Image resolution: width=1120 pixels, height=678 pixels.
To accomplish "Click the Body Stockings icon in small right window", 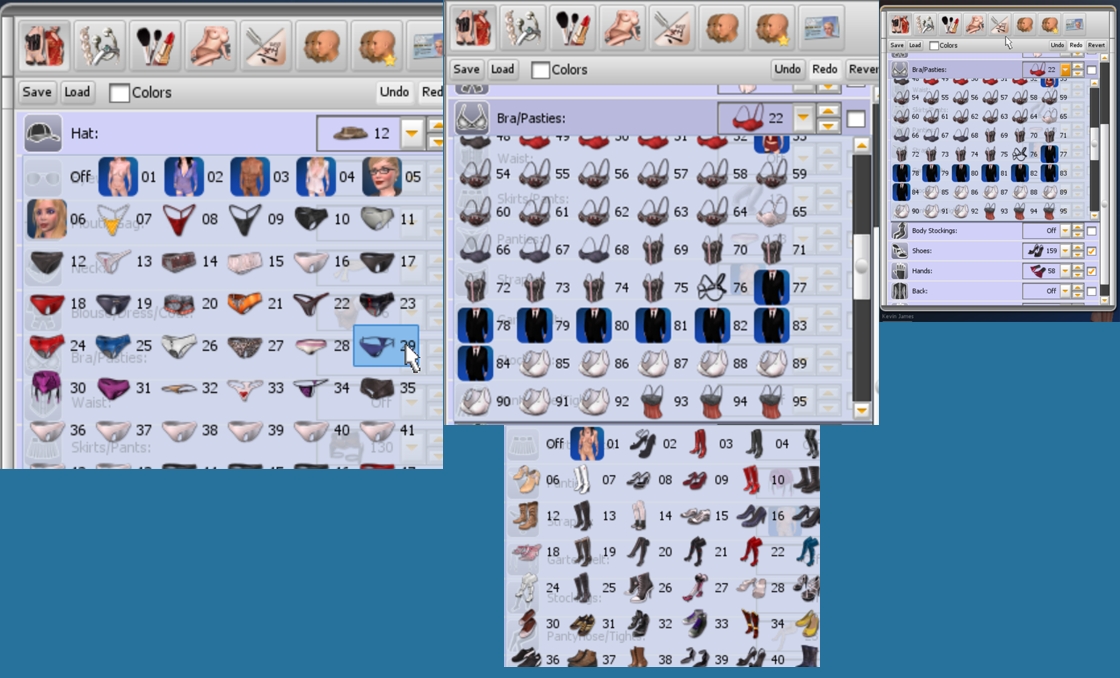I will [900, 231].
